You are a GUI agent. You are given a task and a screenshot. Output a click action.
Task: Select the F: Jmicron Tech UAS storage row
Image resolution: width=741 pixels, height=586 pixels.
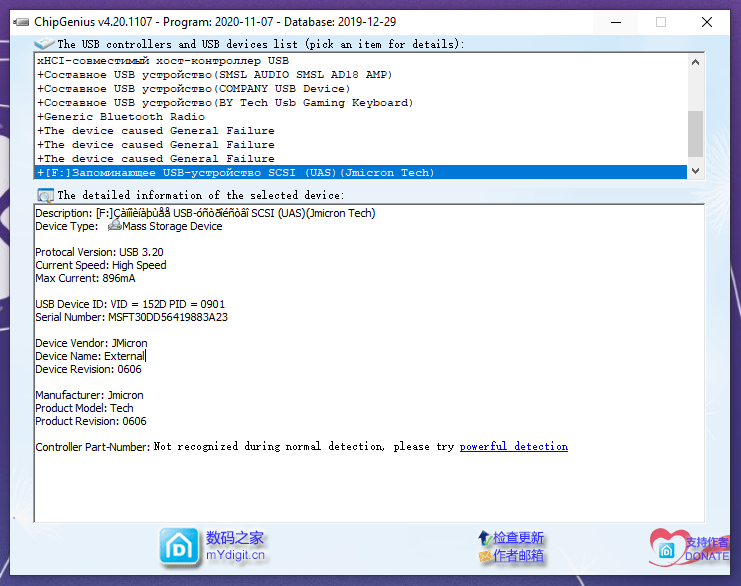361,172
